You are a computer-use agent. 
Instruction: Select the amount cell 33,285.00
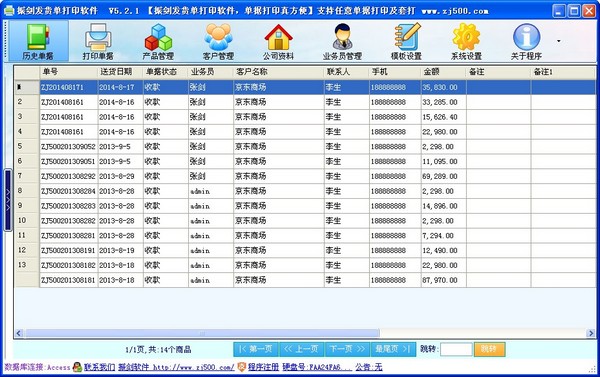[444, 102]
